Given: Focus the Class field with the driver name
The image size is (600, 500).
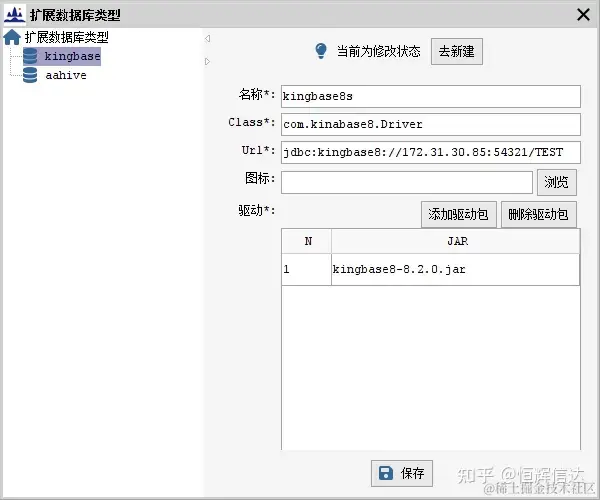Looking at the screenshot, I should pyautogui.click(x=430, y=124).
